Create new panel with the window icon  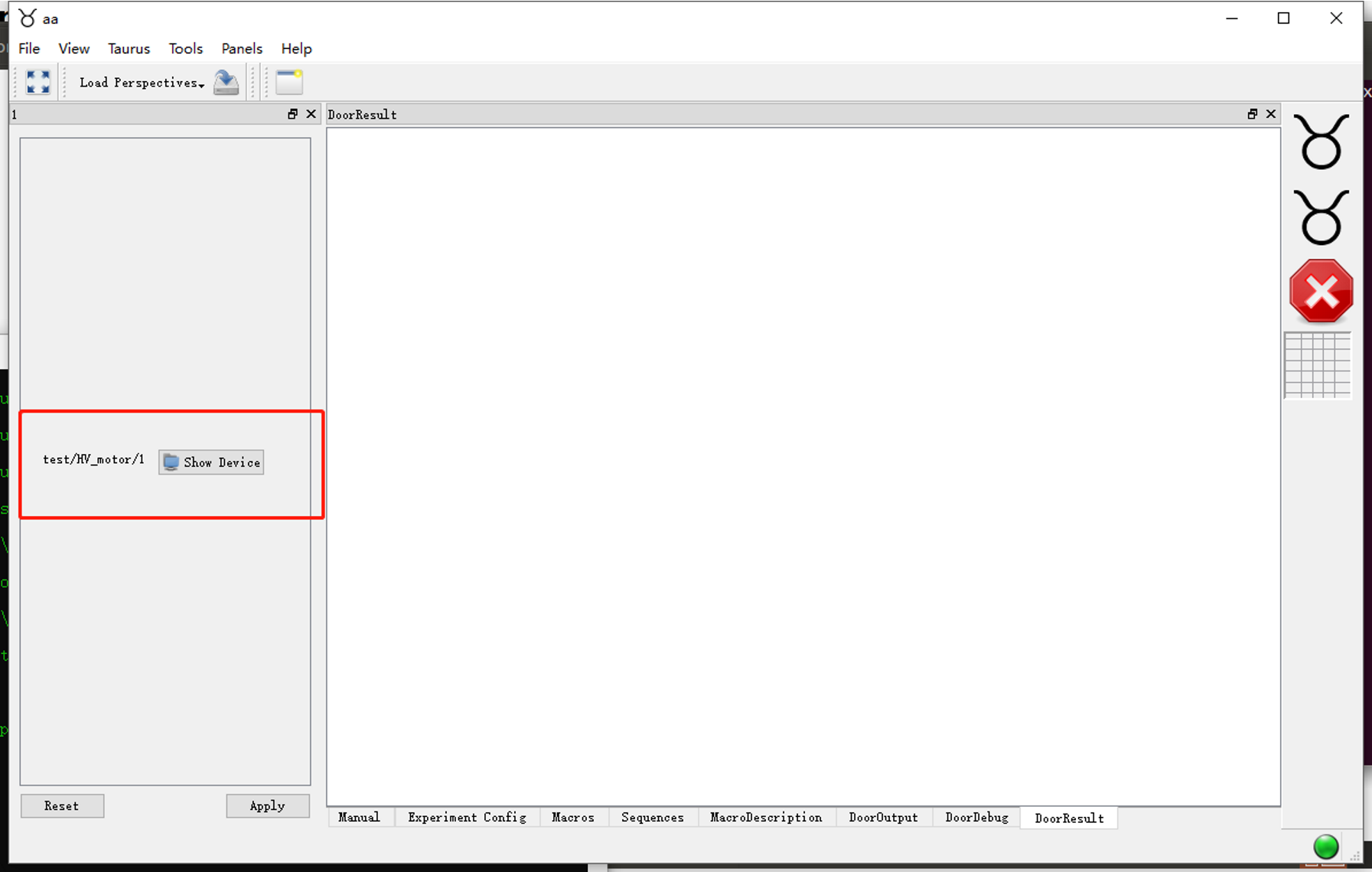(x=288, y=82)
